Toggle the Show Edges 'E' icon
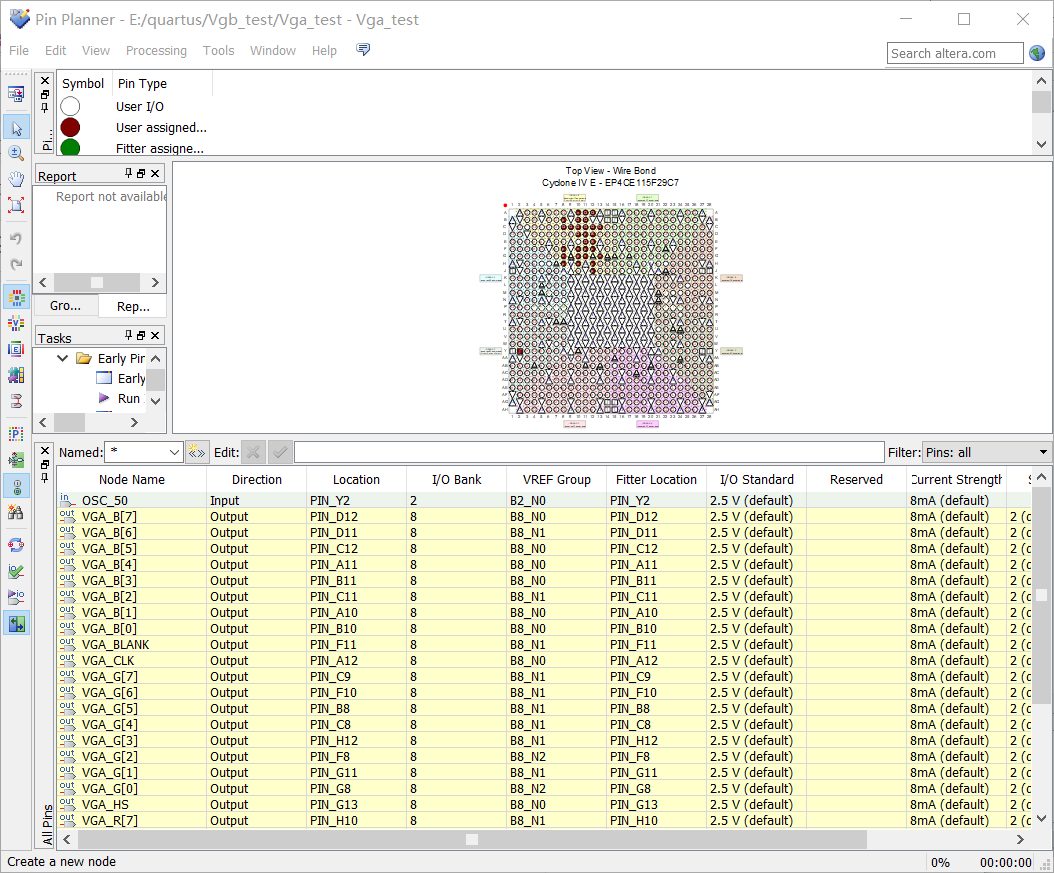This screenshot has height=873, width=1054. 16,349
